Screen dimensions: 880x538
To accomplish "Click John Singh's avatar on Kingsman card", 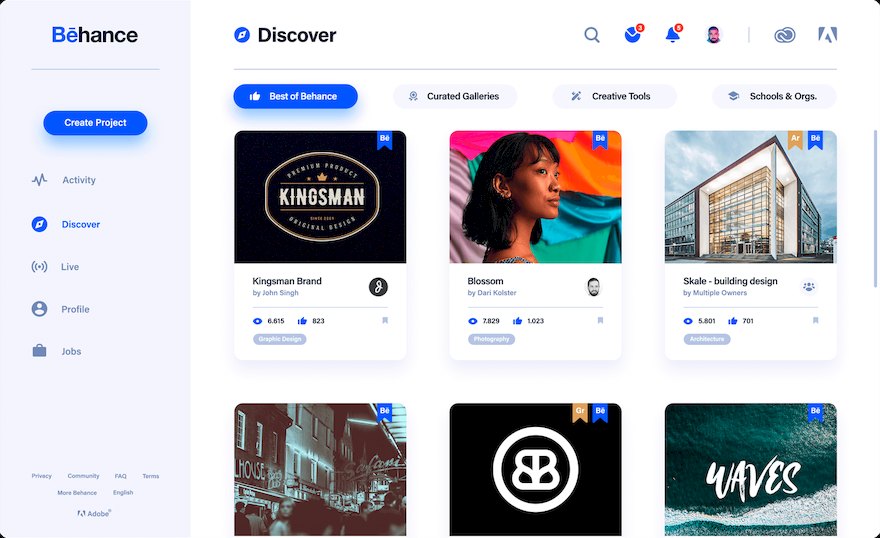I will click(x=378, y=287).
